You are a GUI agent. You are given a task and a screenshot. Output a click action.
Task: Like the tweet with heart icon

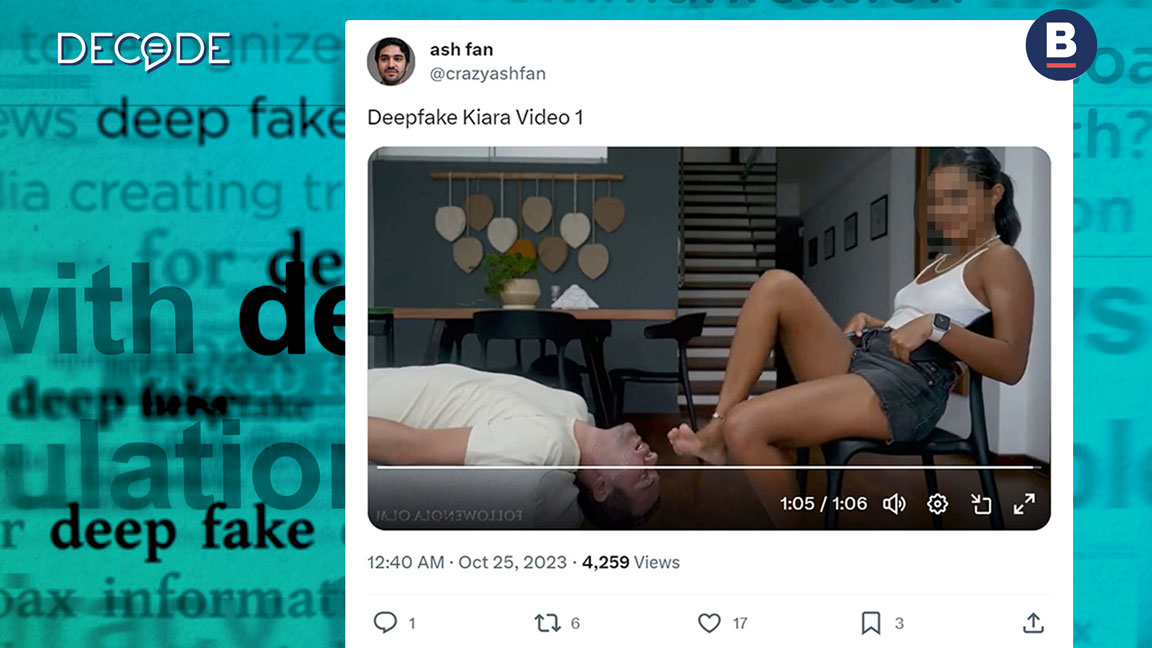[x=709, y=623]
